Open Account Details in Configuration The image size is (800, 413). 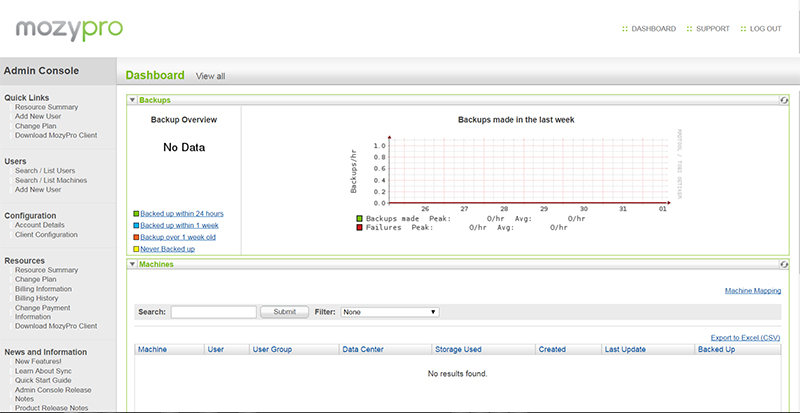point(40,225)
